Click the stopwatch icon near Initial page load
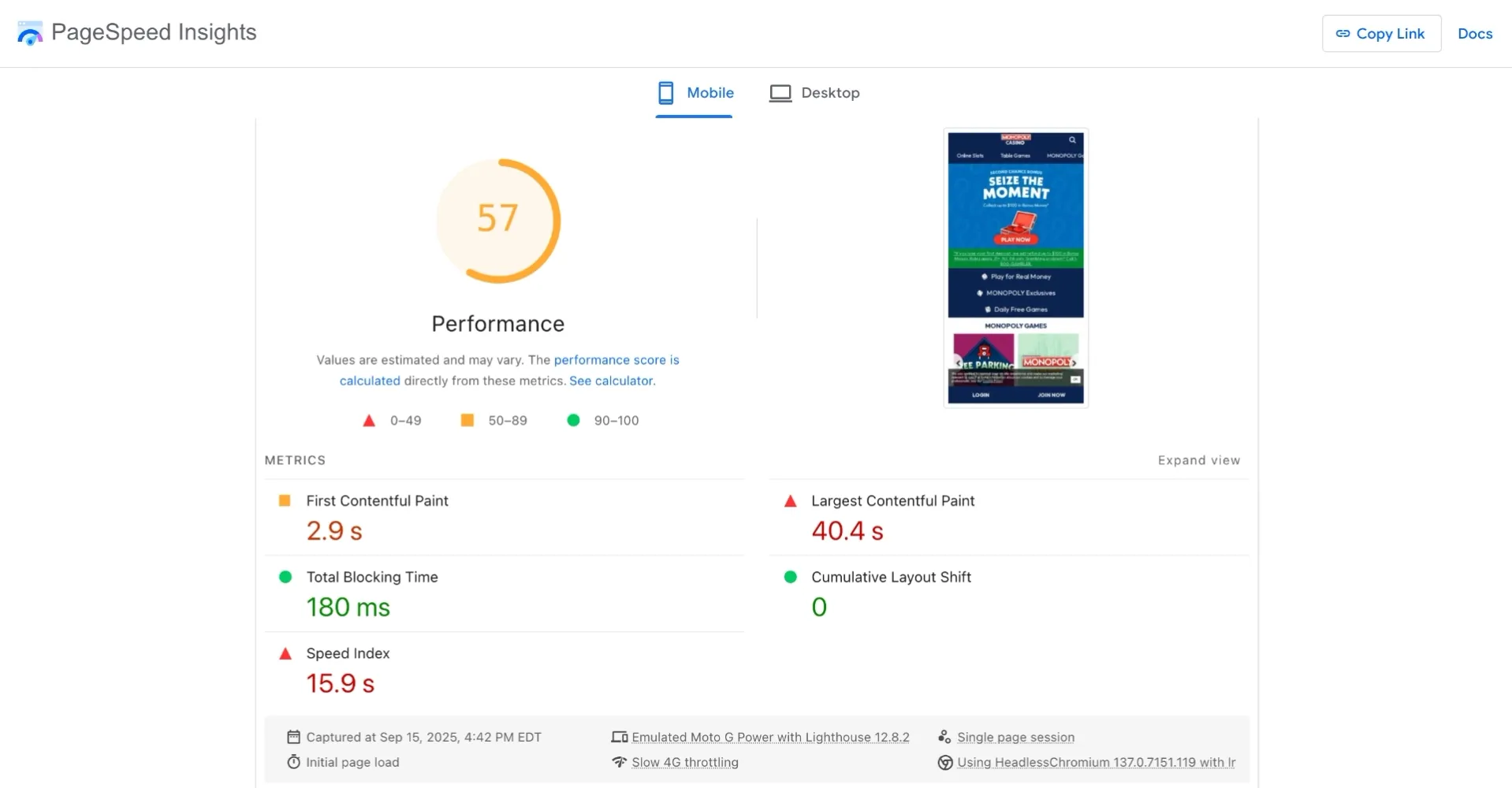This screenshot has height=788, width=1512. click(x=293, y=762)
